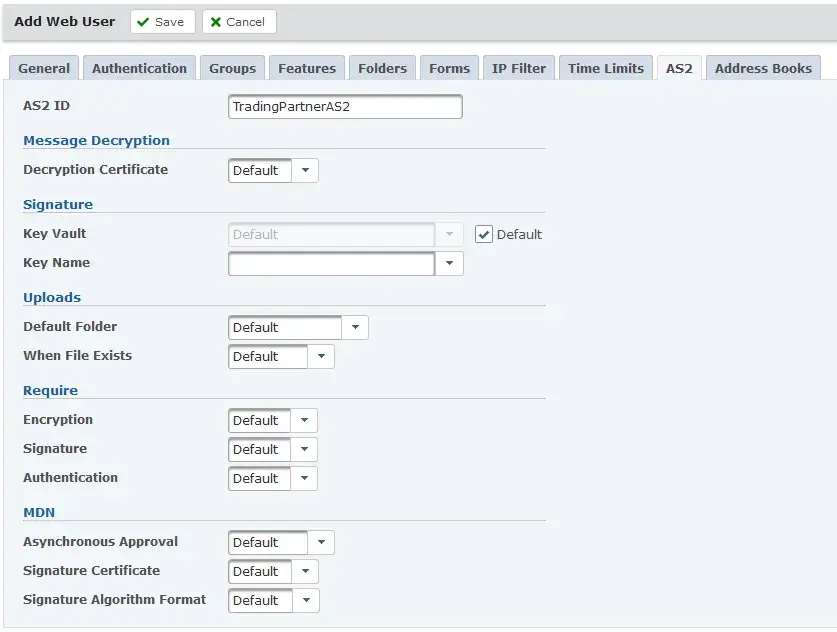Expand the Require Authentication dropdown

(x=305, y=479)
